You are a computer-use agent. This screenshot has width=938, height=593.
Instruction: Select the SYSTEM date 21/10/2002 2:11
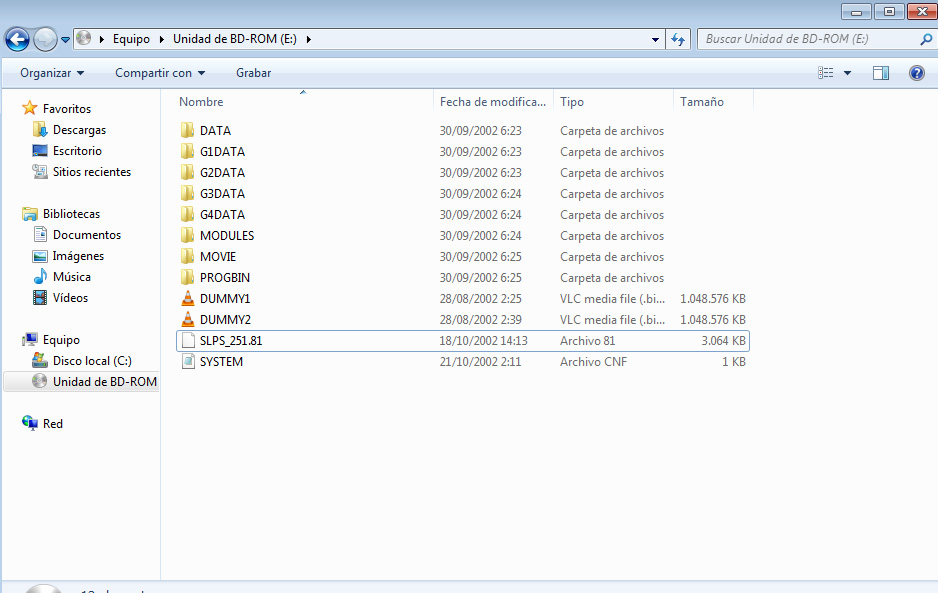coord(480,361)
